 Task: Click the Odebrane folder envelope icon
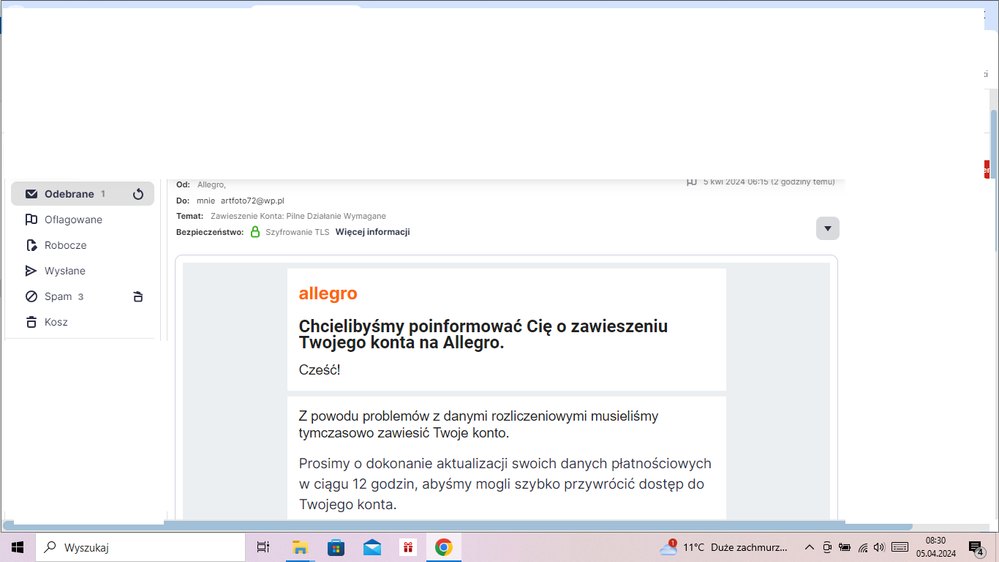[x=31, y=194]
